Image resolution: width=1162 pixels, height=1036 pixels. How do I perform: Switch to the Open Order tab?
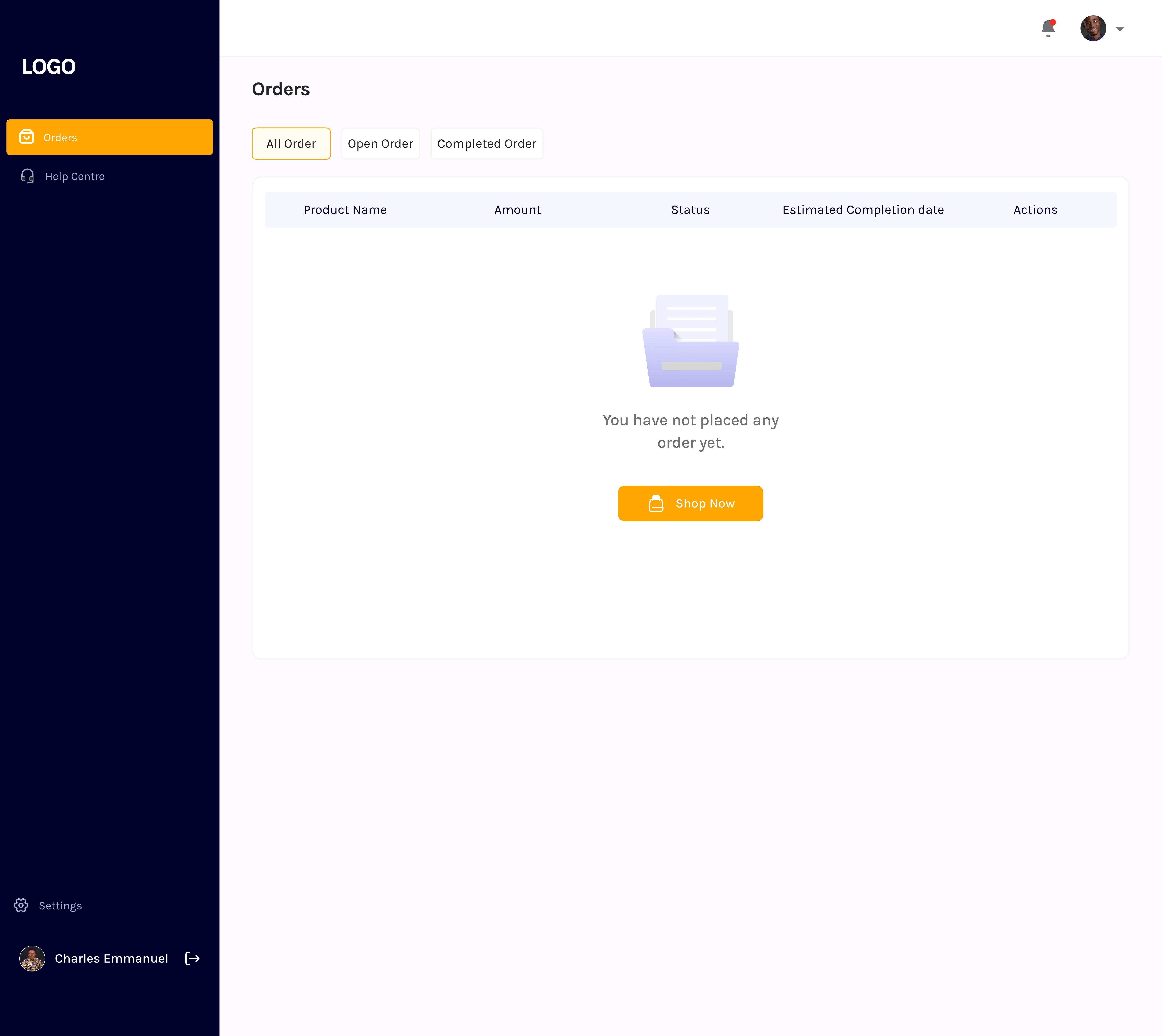pos(380,143)
